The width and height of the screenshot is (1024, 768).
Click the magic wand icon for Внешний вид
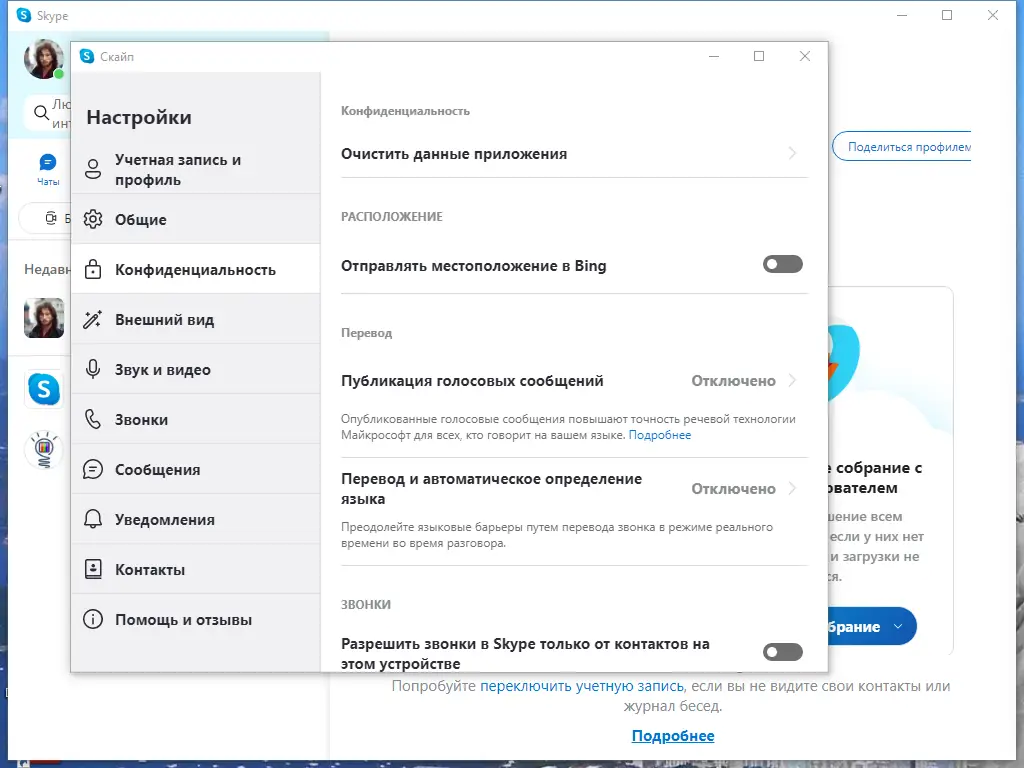(x=93, y=319)
